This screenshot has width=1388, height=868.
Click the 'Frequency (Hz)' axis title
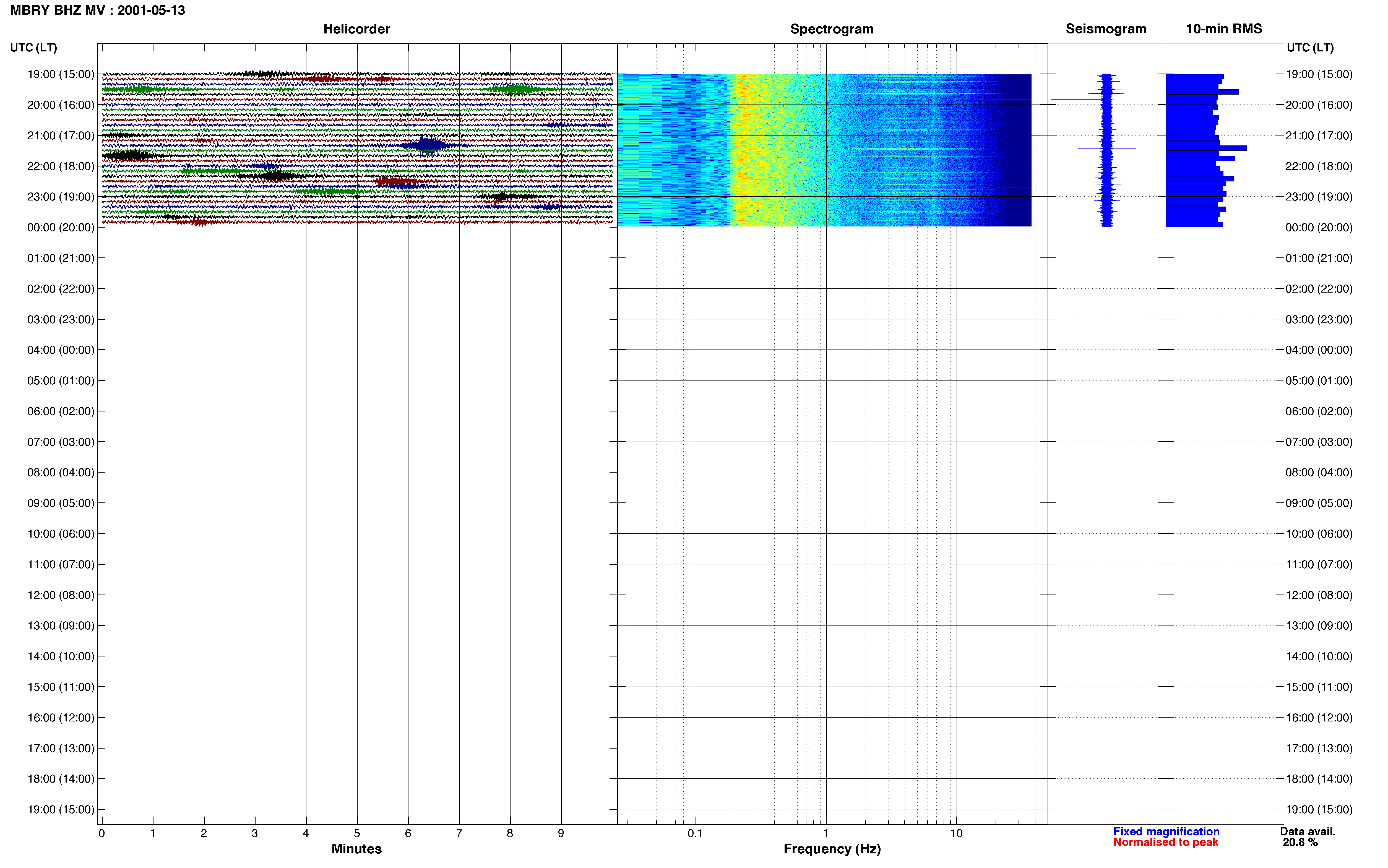point(832,848)
